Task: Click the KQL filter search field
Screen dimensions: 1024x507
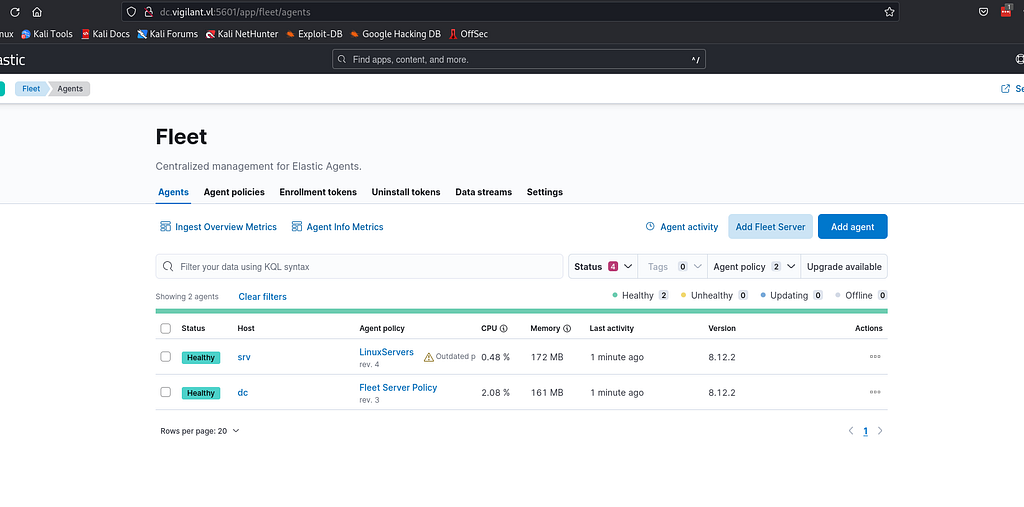Action: (x=359, y=267)
